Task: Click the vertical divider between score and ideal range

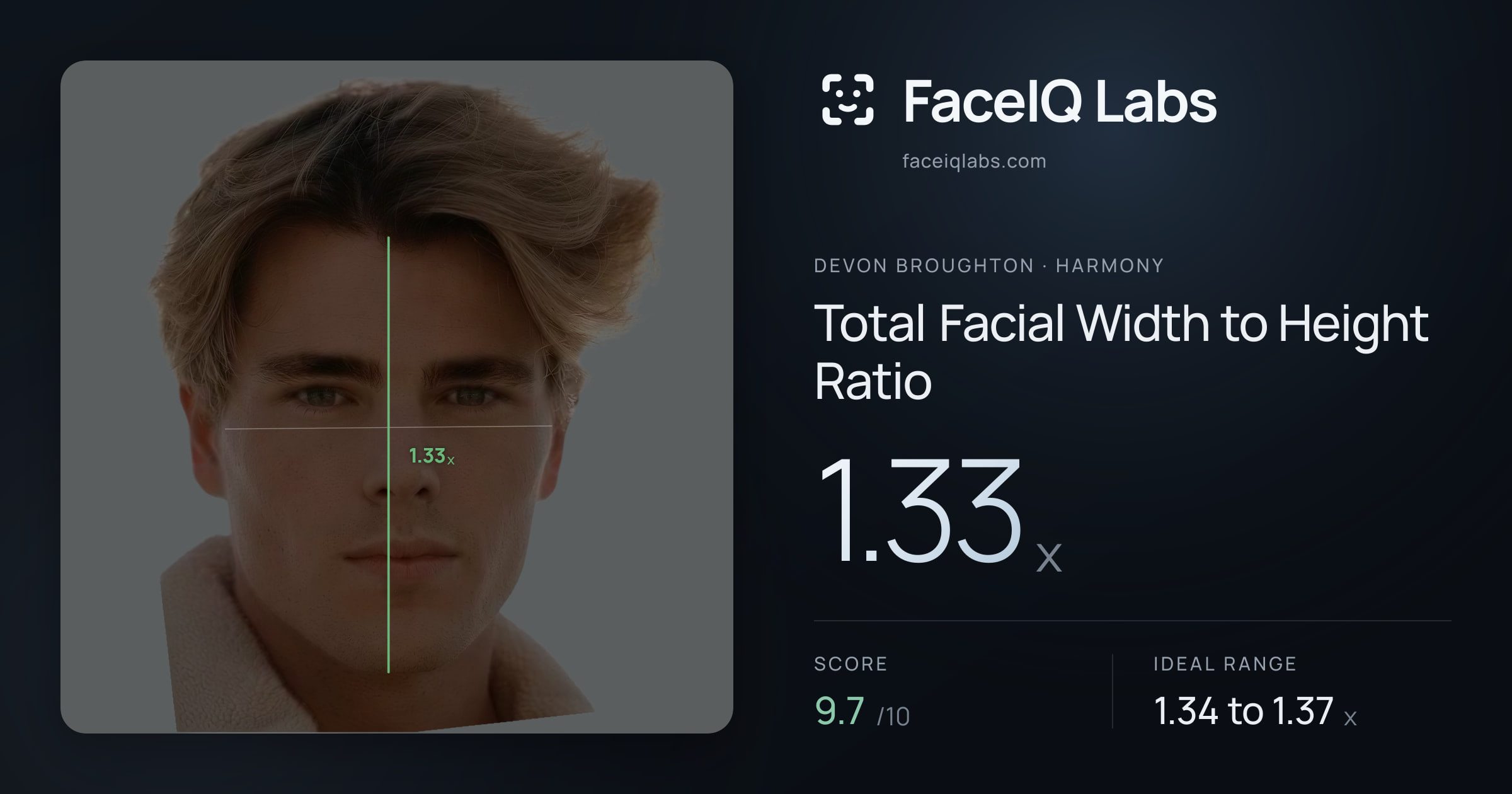Action: click(x=1113, y=691)
